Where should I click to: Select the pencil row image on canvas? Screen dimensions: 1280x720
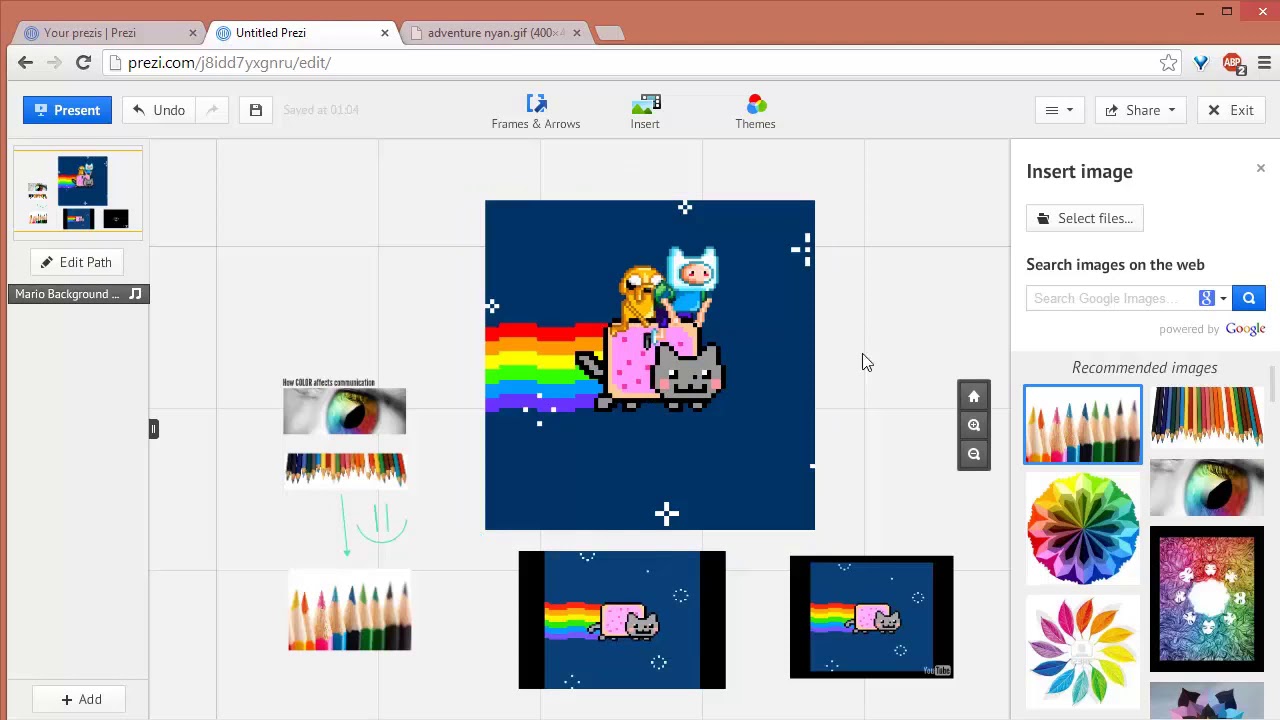(x=345, y=468)
